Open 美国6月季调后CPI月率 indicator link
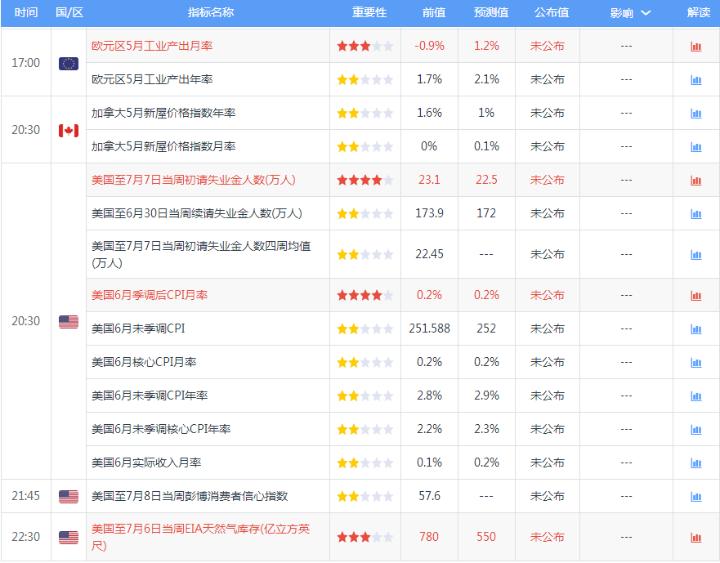720x563 pixels. click(149, 295)
